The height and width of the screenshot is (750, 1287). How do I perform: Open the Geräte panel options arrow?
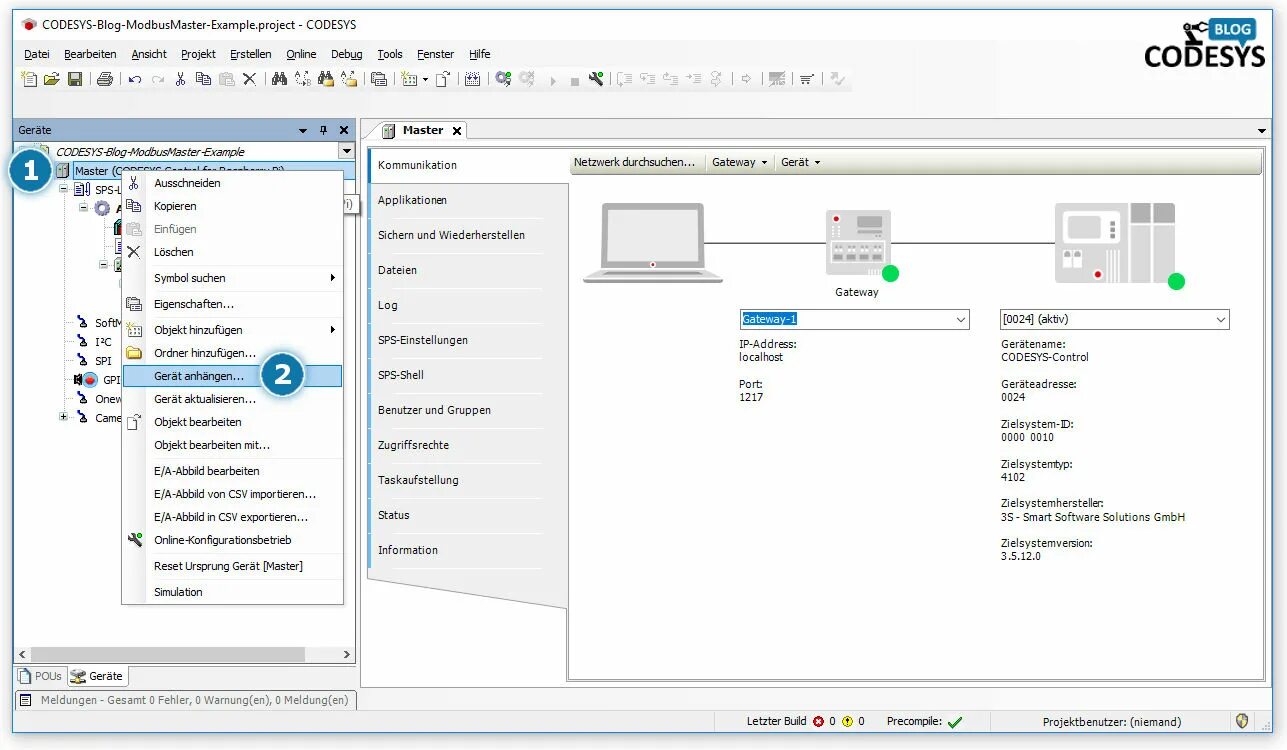click(303, 130)
